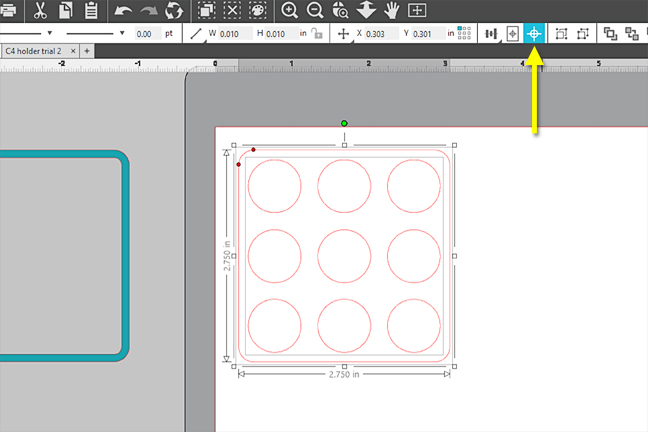Click the Copy icon
The image size is (648, 432).
65,11
